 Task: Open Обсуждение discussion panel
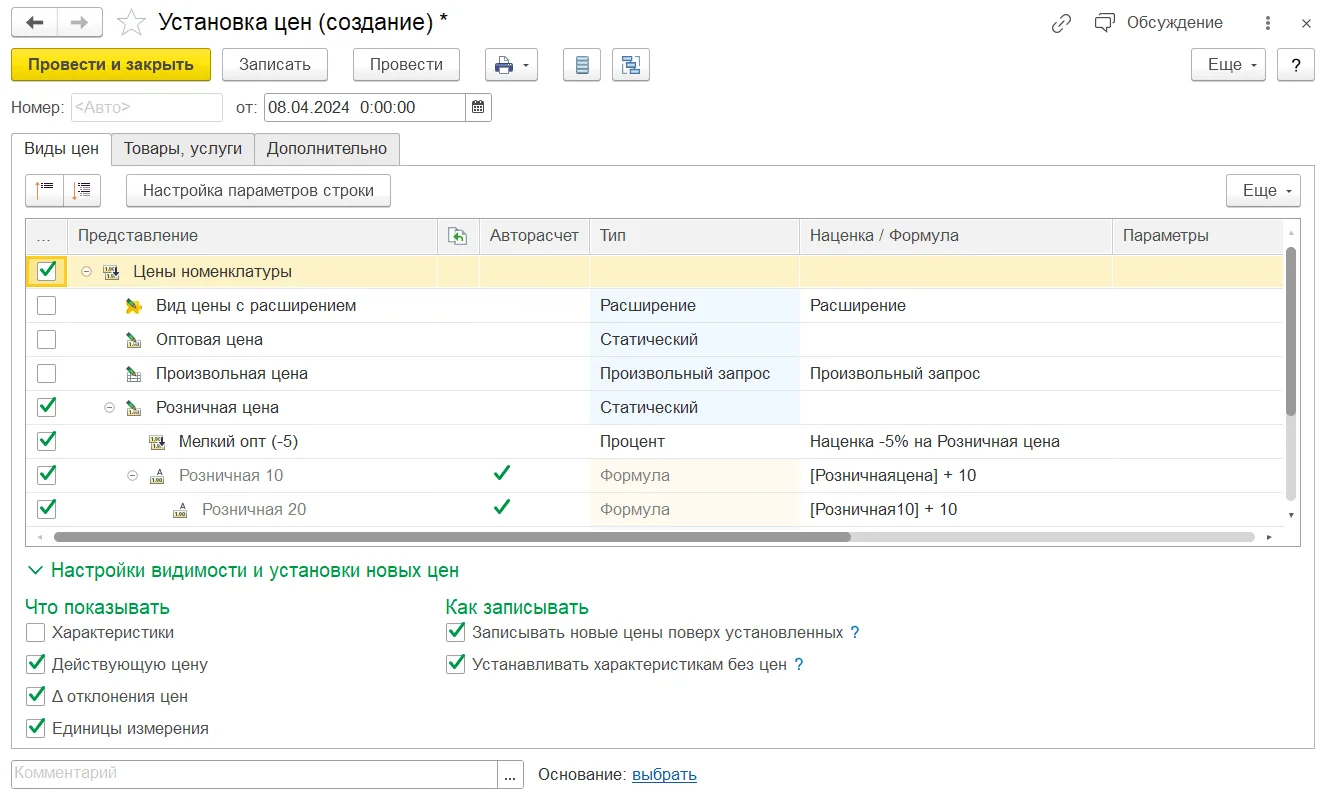(1159, 23)
